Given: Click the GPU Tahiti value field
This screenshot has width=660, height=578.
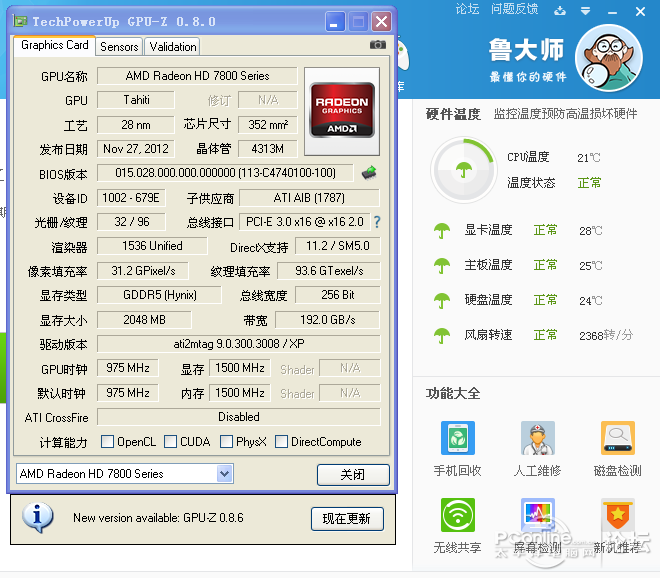Looking at the screenshot, I should pos(136,100).
